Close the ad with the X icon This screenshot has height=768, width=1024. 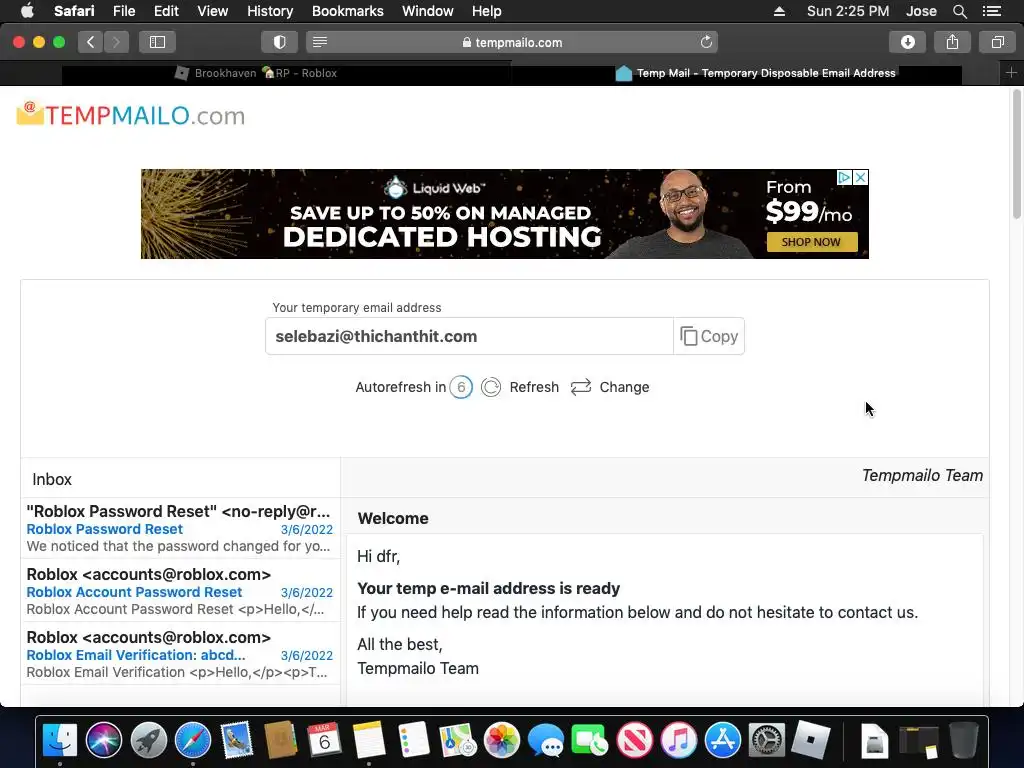point(861,177)
